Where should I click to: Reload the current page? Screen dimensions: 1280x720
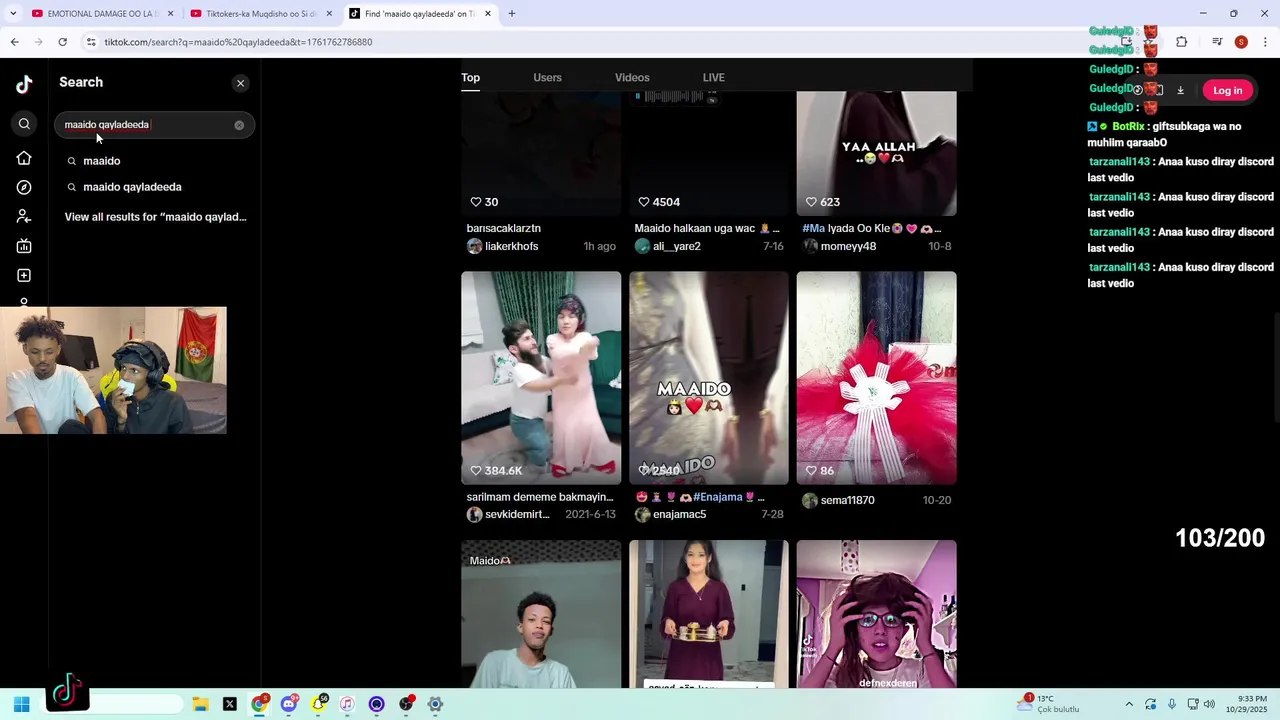click(62, 42)
